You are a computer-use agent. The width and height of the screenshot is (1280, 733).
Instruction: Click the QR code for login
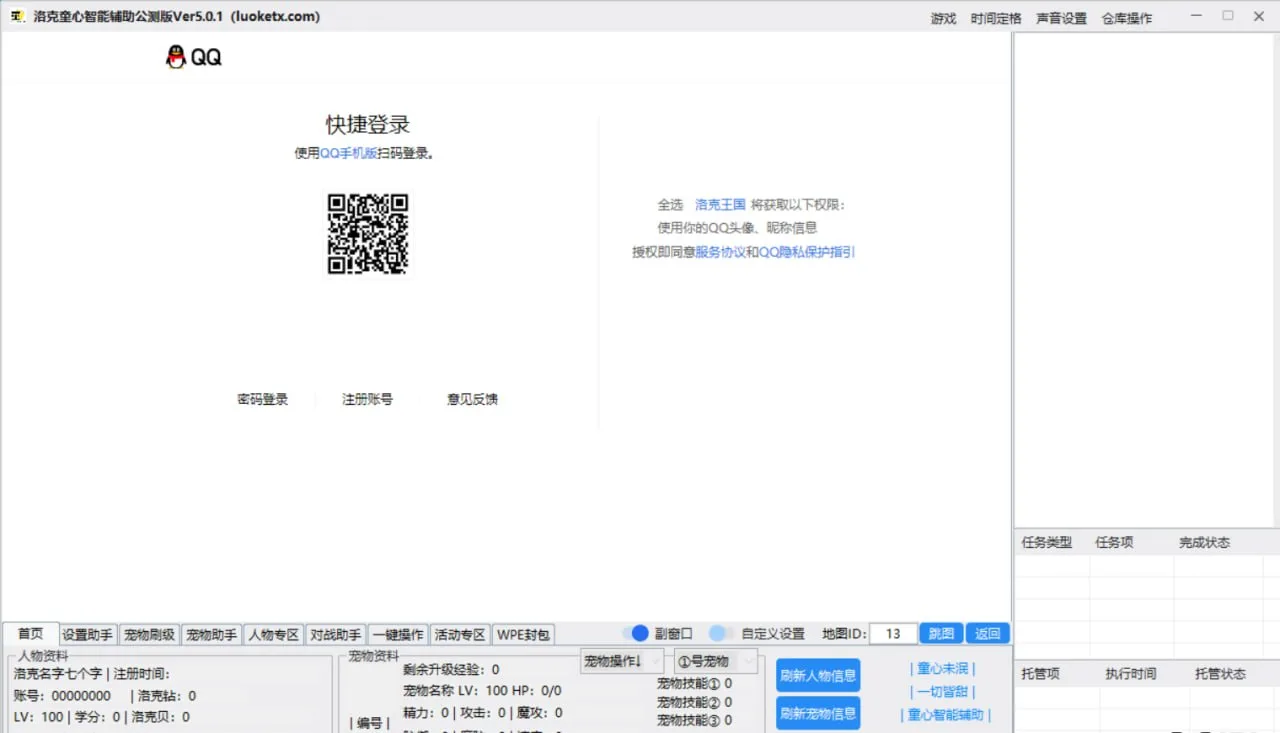(368, 234)
